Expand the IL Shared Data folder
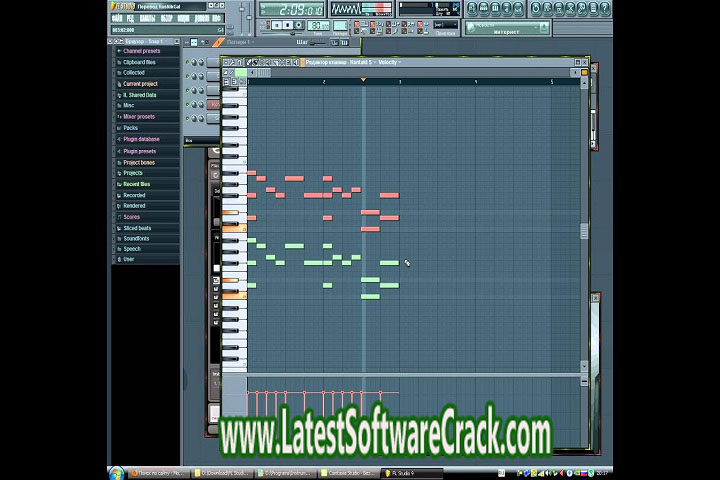 146,95
